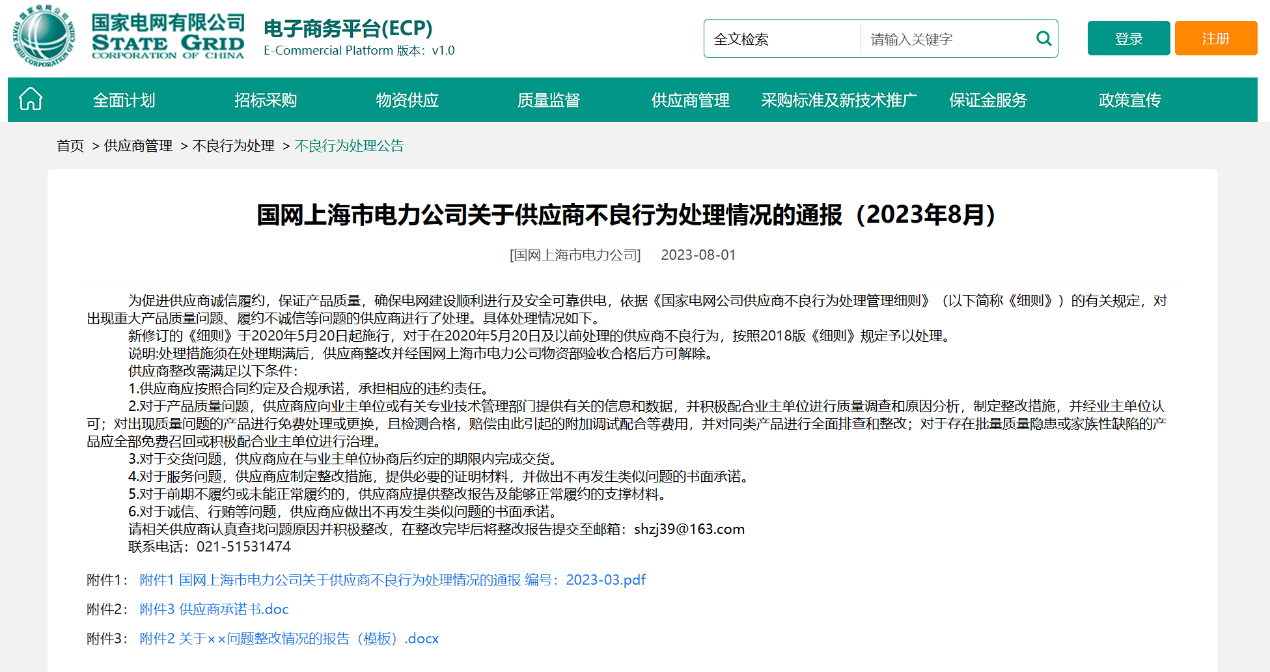Open the 问题整改情况的报告（模板）.docx attachment
The image size is (1270, 672).
(x=289, y=638)
